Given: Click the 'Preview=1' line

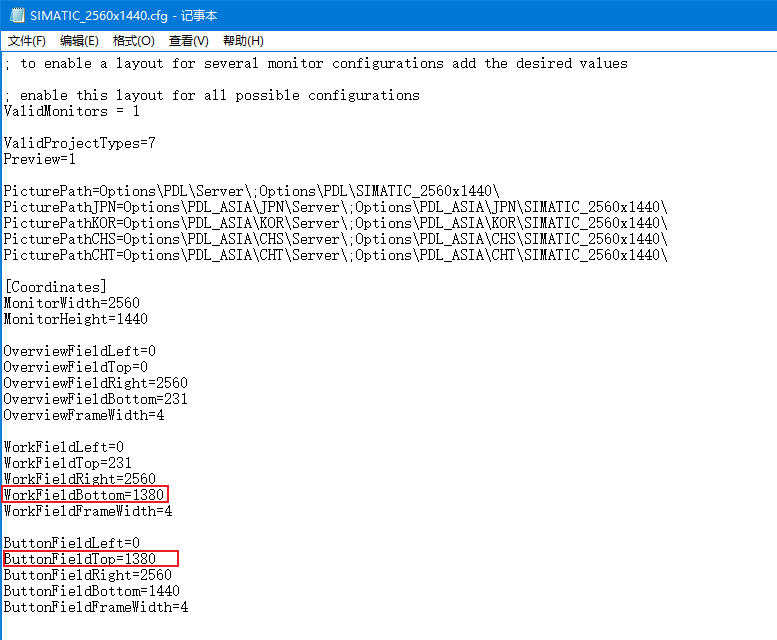Looking at the screenshot, I should pos(40,160).
